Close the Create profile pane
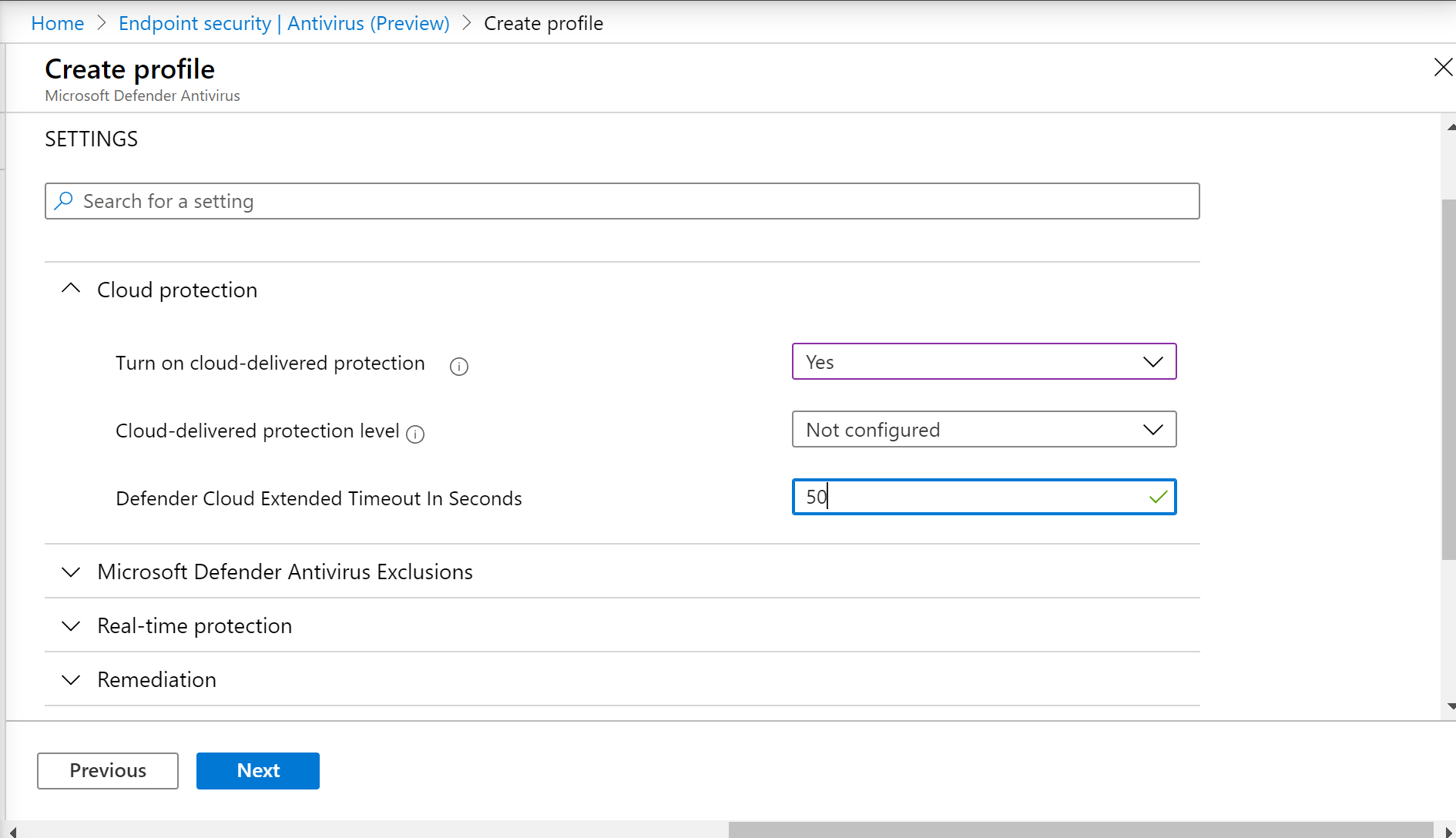This screenshot has height=838, width=1456. coord(1443,68)
